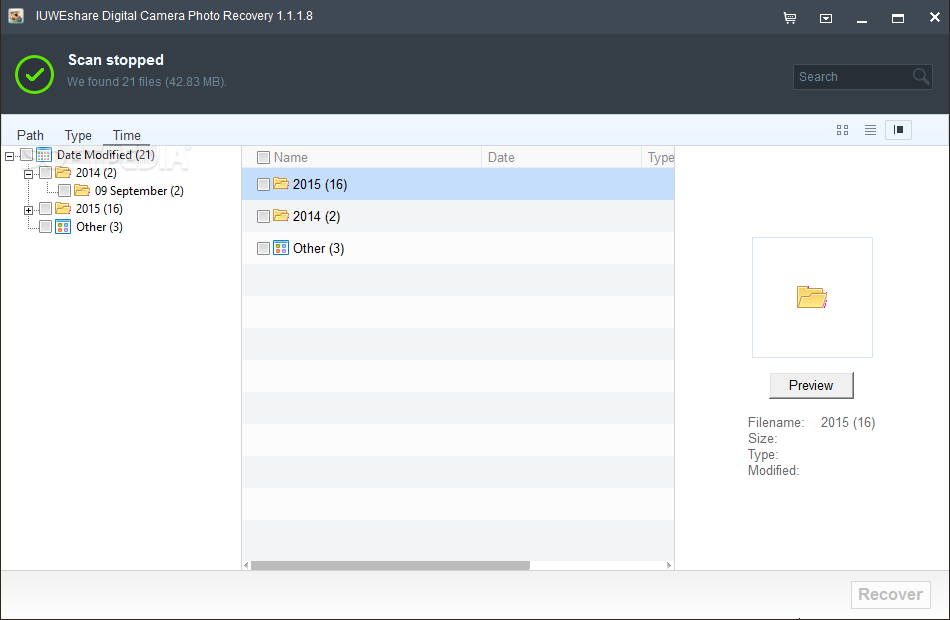Select the Time tab
This screenshot has width=950, height=620.
[x=127, y=135]
